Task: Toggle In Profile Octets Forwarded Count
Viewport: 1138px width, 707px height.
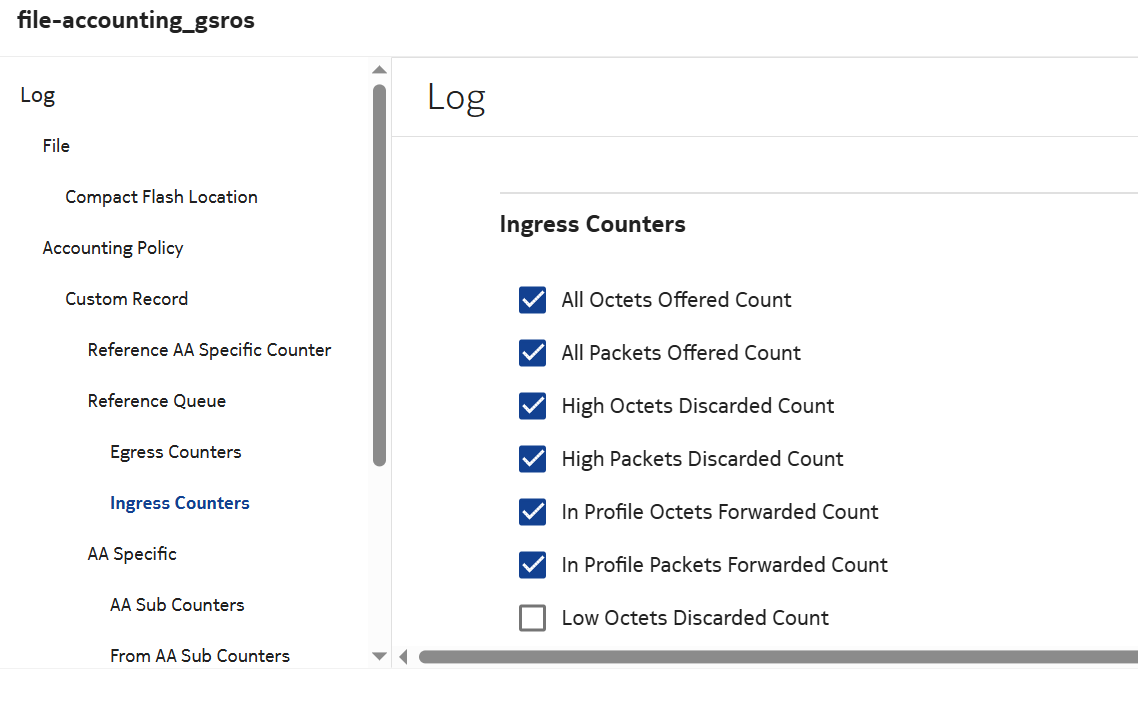Action: pyautogui.click(x=532, y=512)
